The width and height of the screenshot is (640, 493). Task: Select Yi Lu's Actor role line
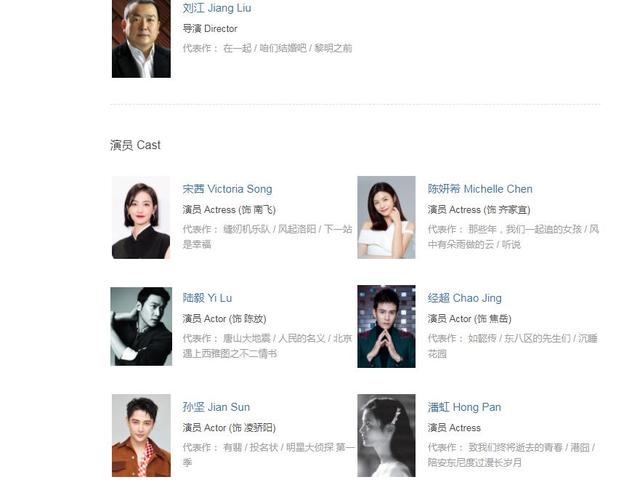224,319
